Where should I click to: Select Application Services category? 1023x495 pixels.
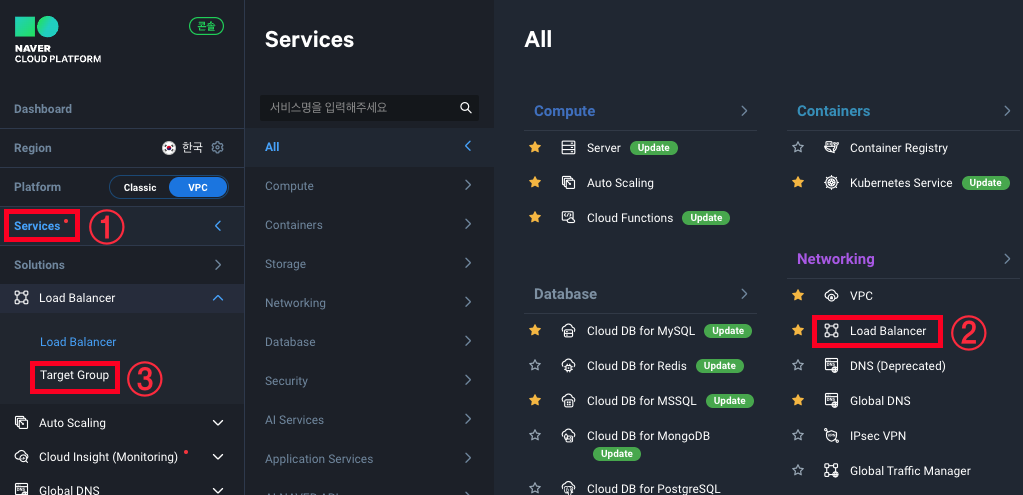click(x=369, y=459)
